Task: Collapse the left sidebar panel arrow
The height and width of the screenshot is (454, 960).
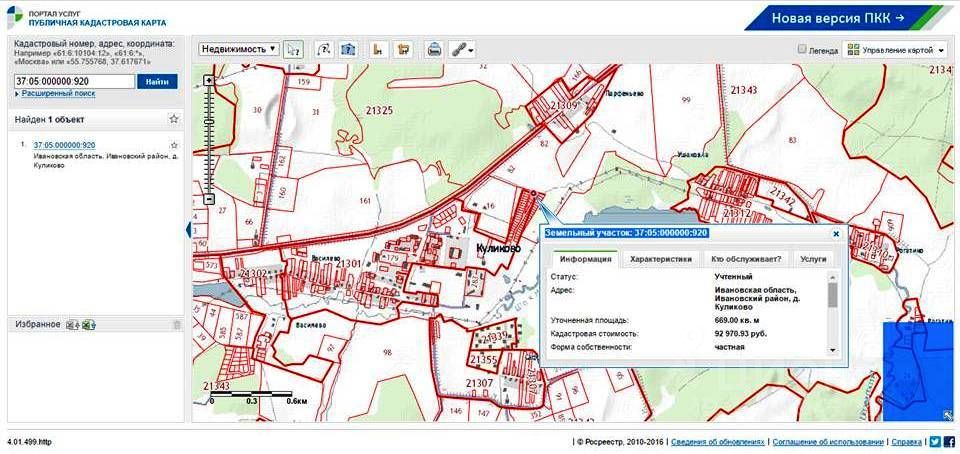Action: [x=189, y=230]
